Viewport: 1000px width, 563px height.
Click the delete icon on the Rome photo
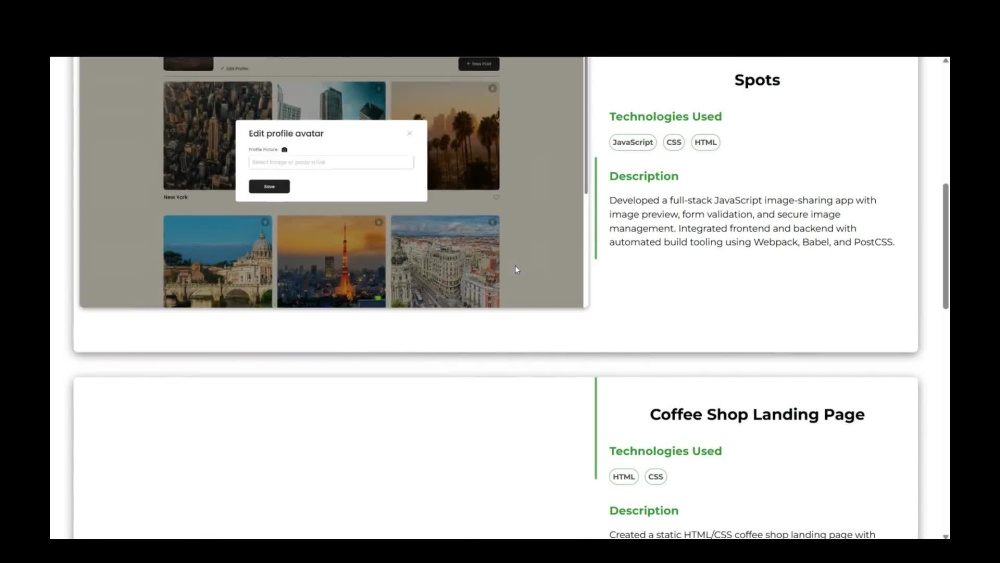coord(265,223)
